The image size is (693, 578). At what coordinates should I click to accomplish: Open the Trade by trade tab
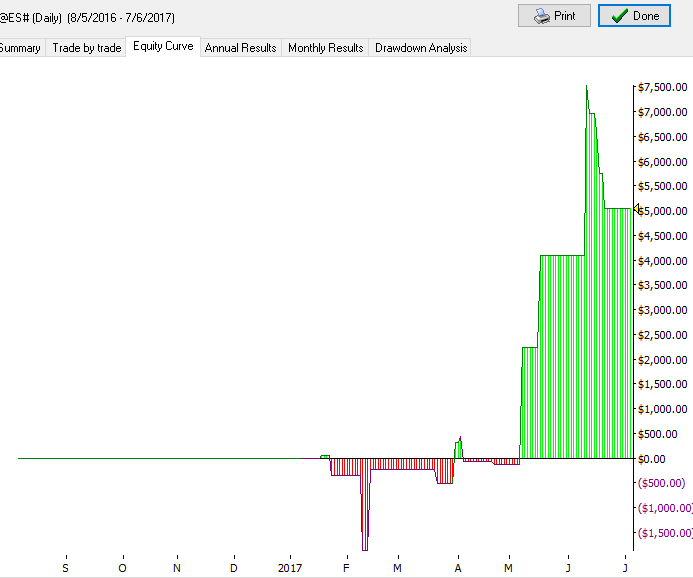point(87,48)
